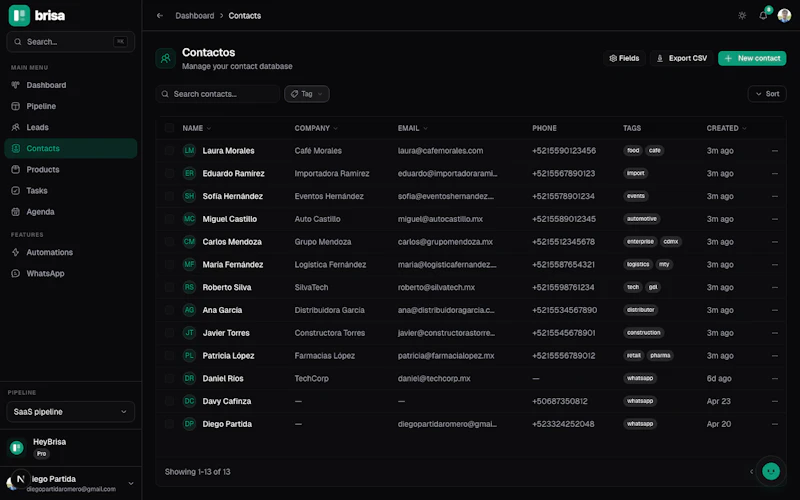Check the Roberto Silva row checkbox
Viewport: 800px width, 500px height.
(x=169, y=287)
